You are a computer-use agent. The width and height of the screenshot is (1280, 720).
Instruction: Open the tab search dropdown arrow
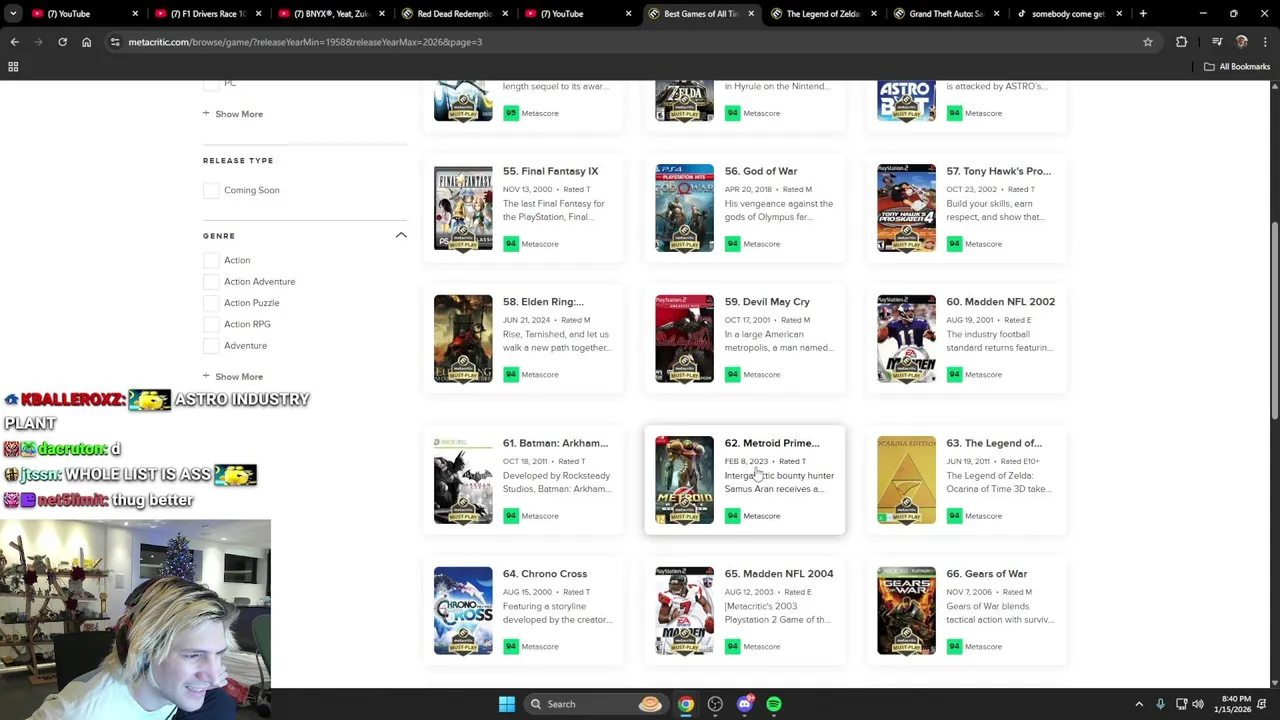(14, 14)
